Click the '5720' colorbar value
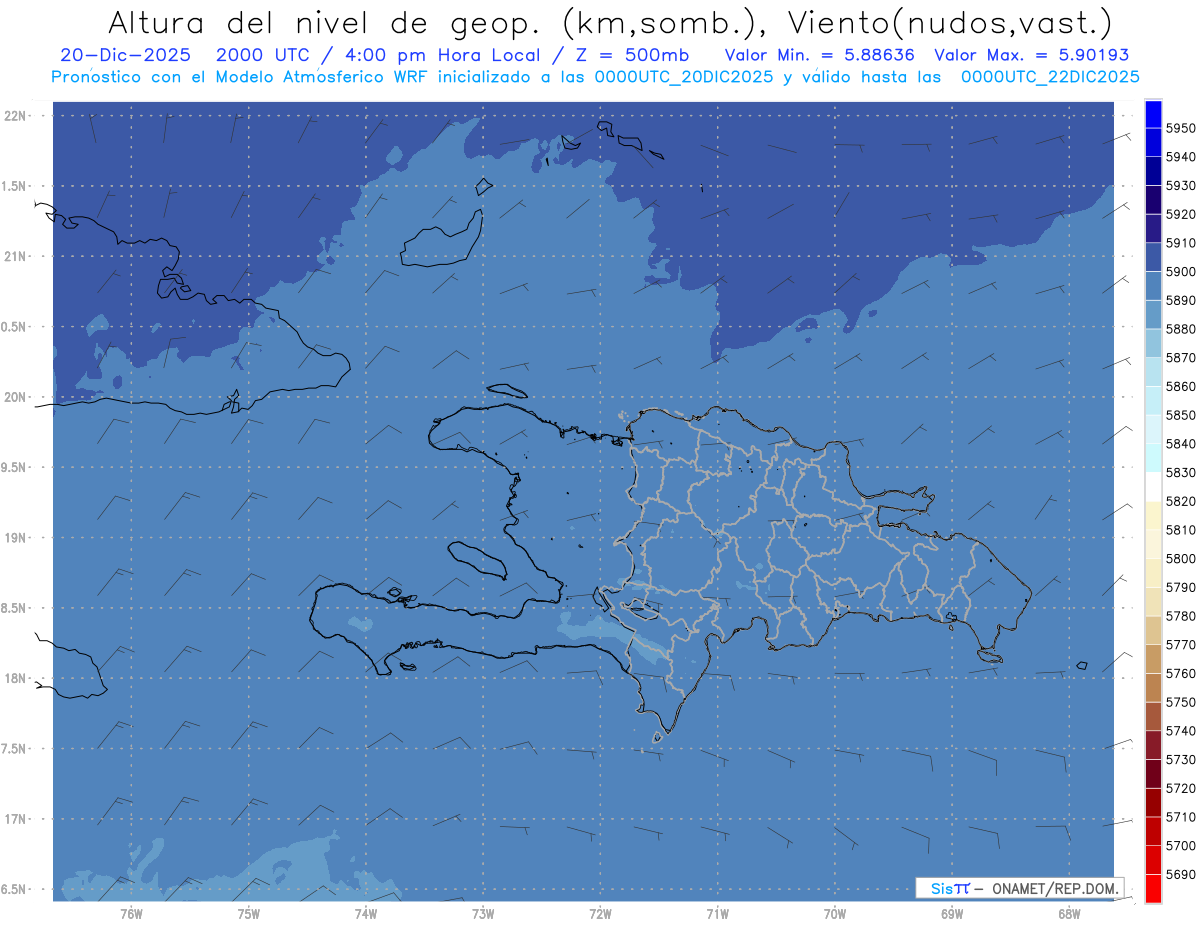 pyautogui.click(x=1180, y=788)
